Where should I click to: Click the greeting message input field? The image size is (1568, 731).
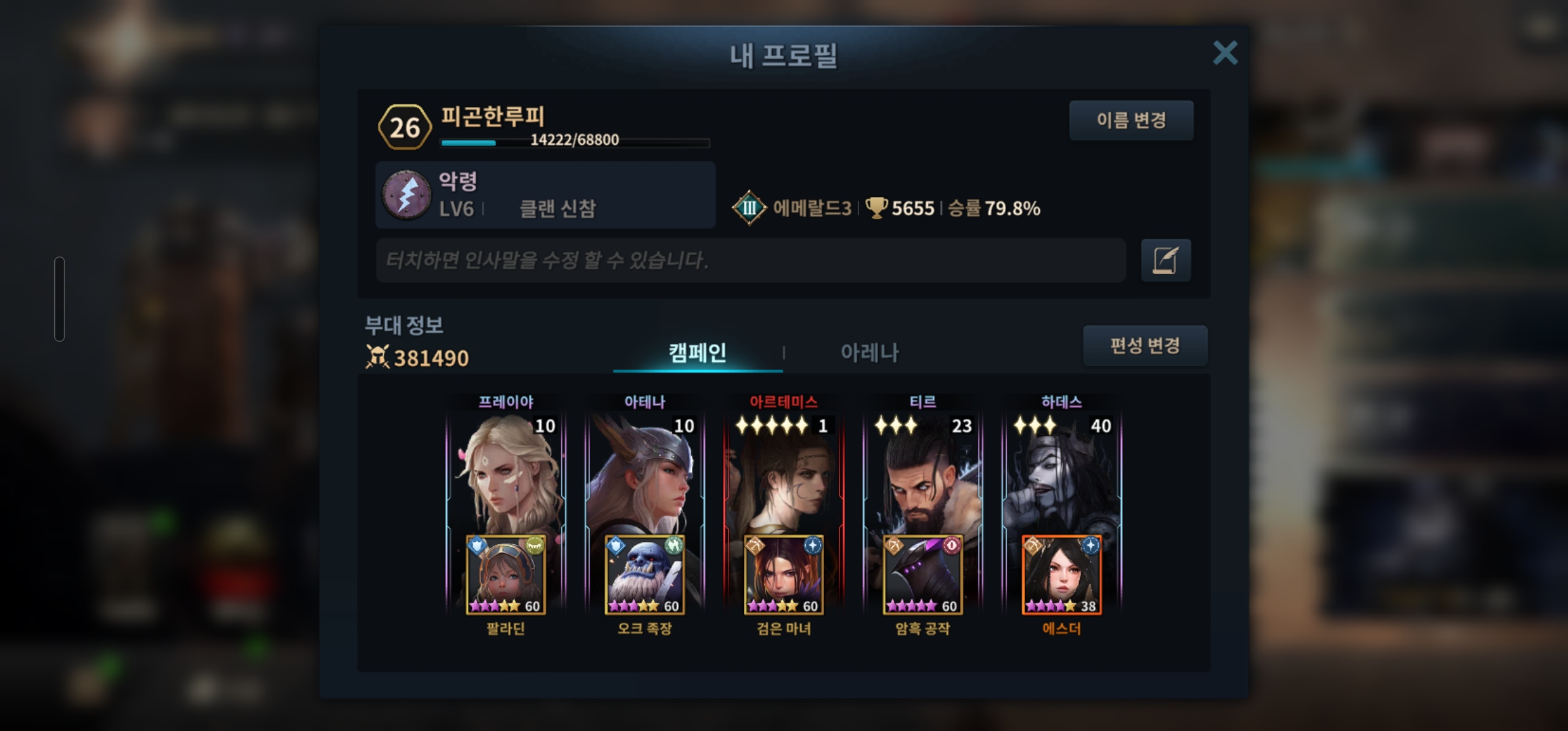pos(751,260)
